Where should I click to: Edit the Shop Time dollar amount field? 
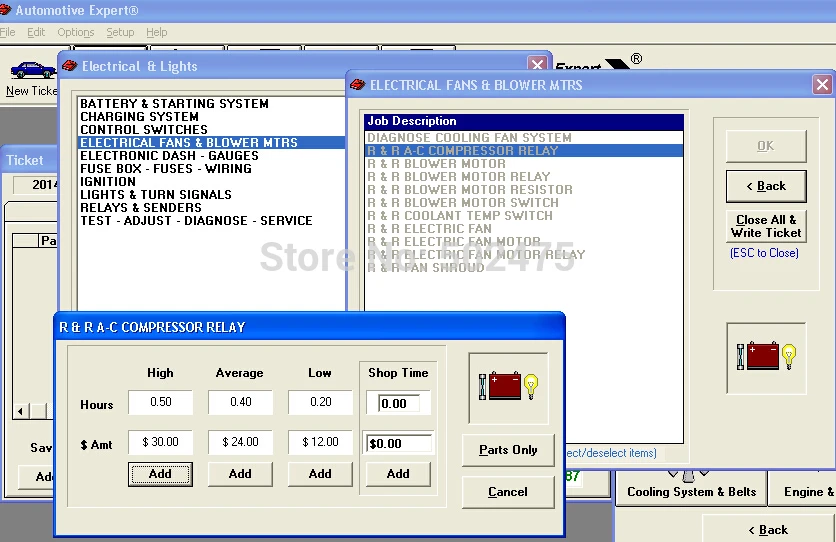(x=399, y=443)
